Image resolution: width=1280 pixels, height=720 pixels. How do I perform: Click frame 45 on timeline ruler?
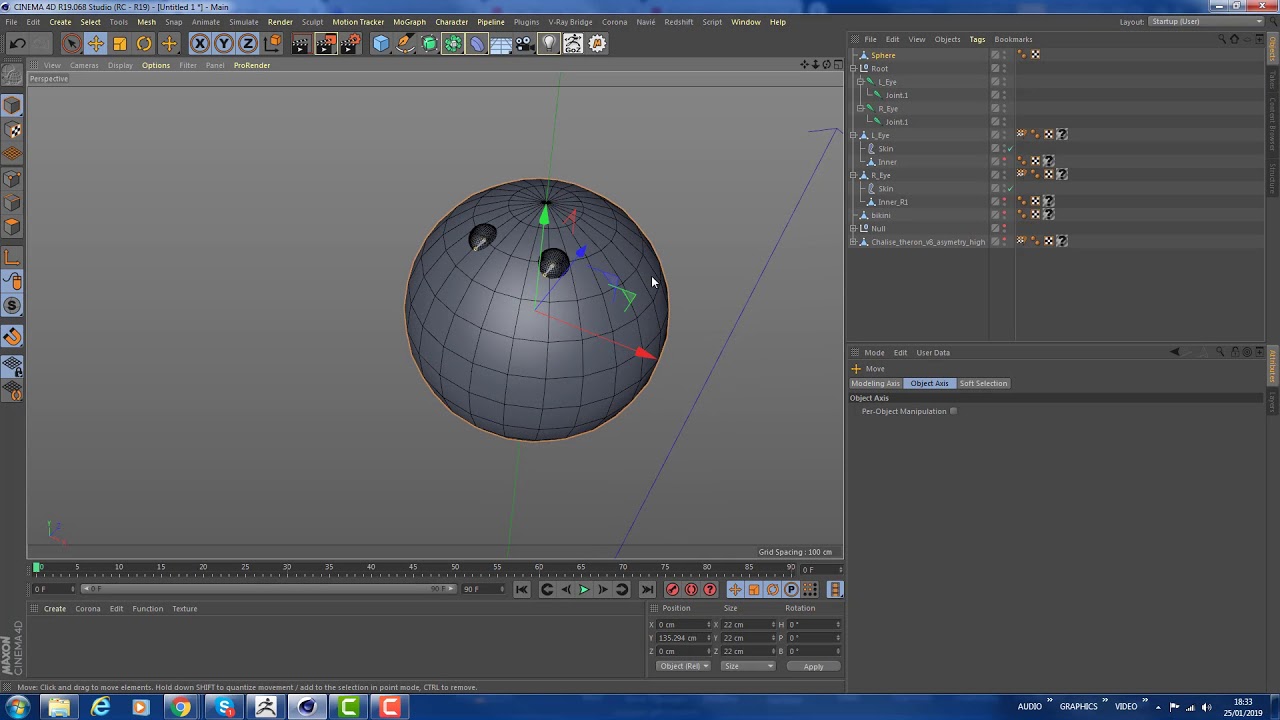413,568
